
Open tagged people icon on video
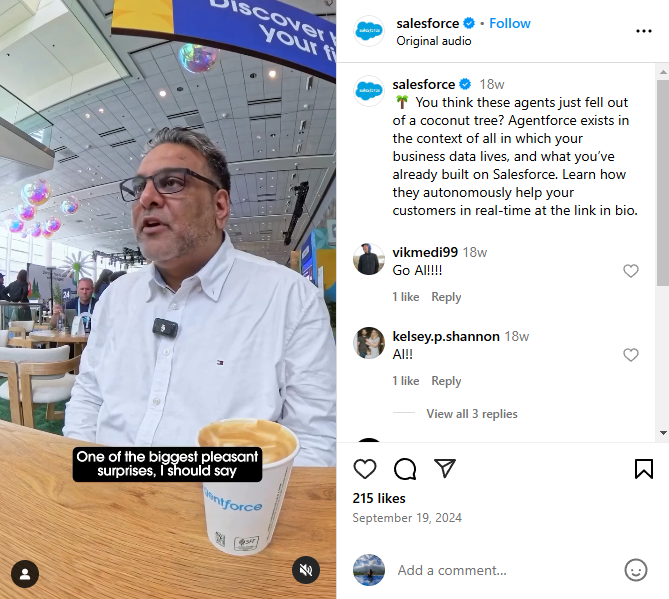25,574
